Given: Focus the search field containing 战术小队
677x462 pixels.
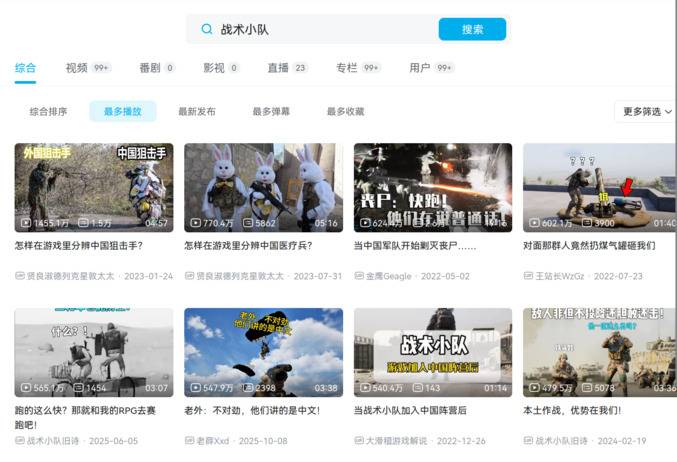Looking at the screenshot, I should tap(313, 29).
